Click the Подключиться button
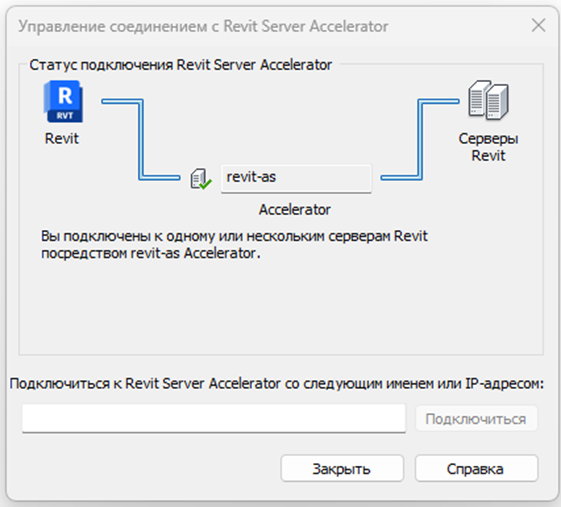Image resolution: width=561 pixels, height=507 pixels. coord(476,418)
